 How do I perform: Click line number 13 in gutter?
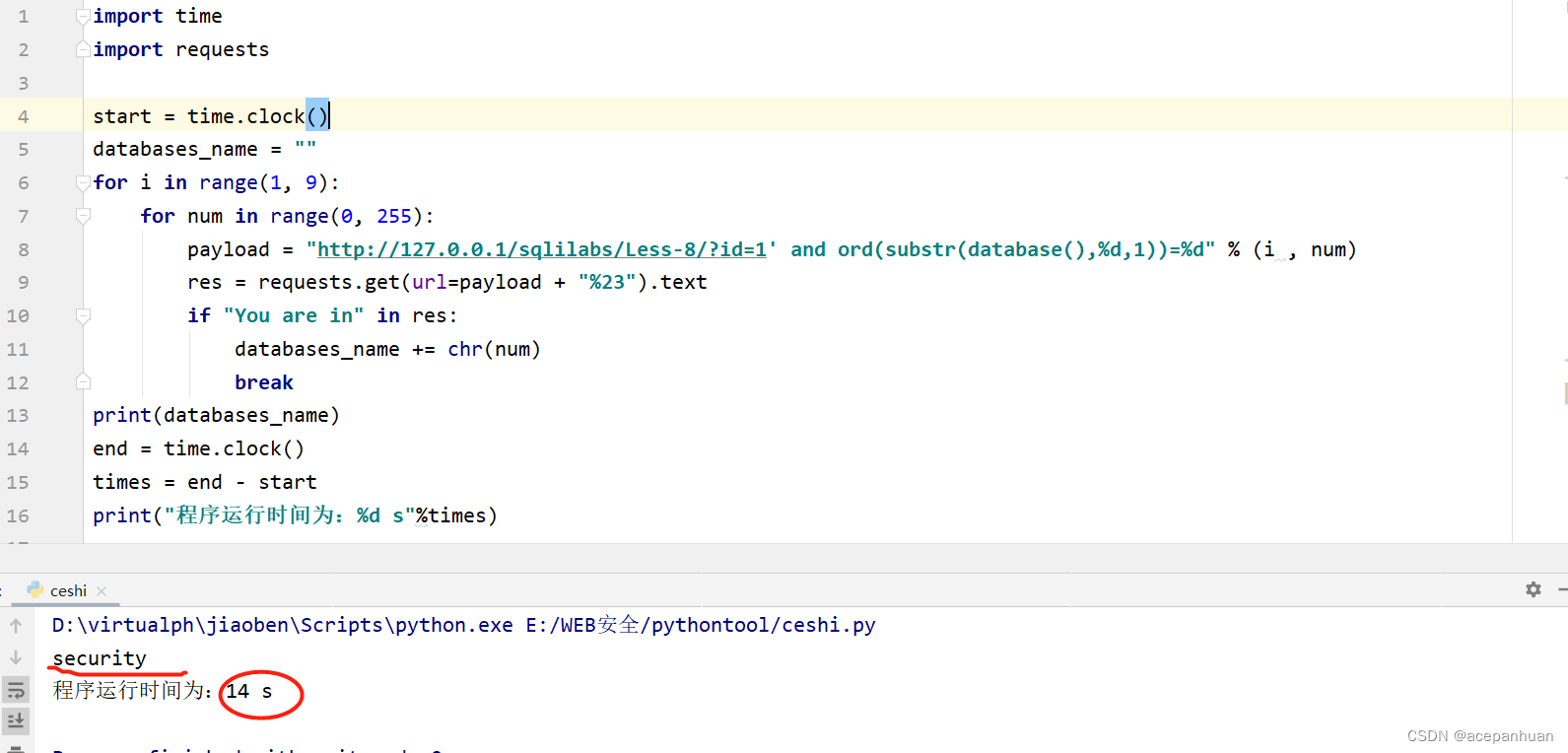point(18,415)
